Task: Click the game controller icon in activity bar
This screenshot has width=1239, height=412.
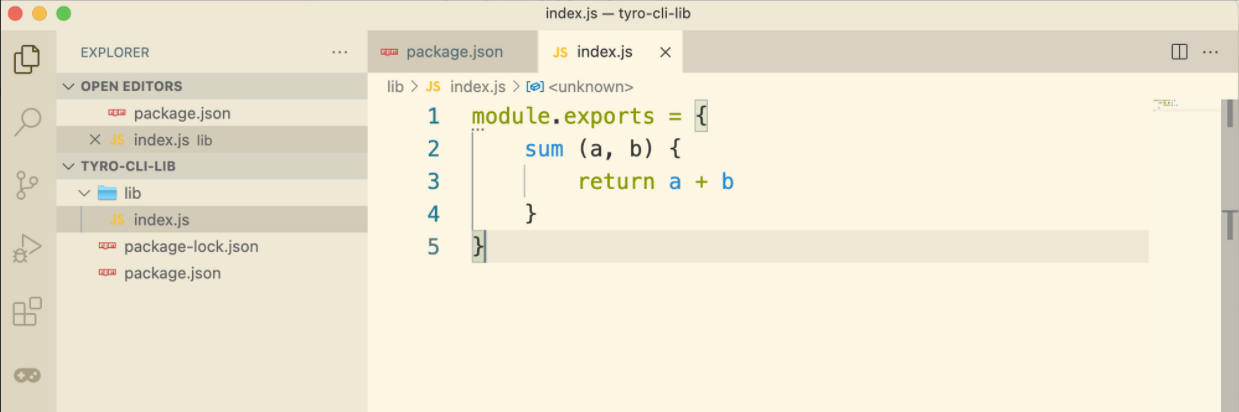Action: point(27,375)
